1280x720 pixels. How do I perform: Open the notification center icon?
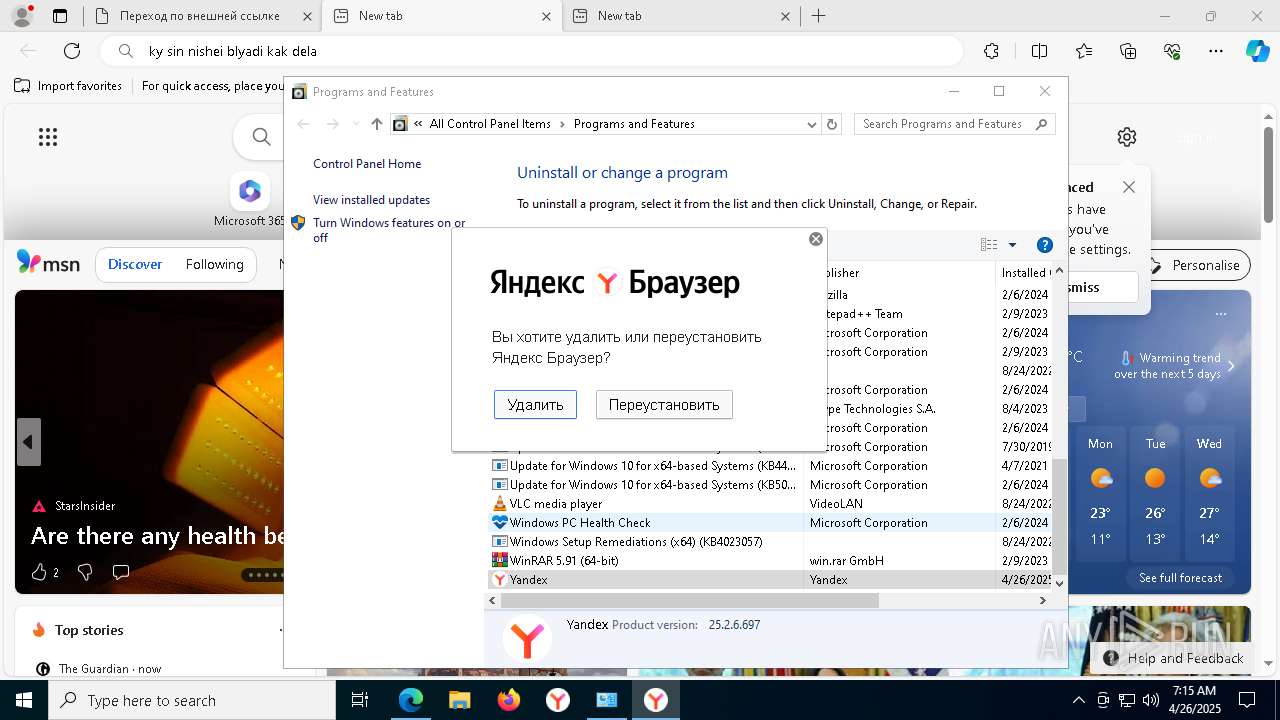click(x=1247, y=700)
